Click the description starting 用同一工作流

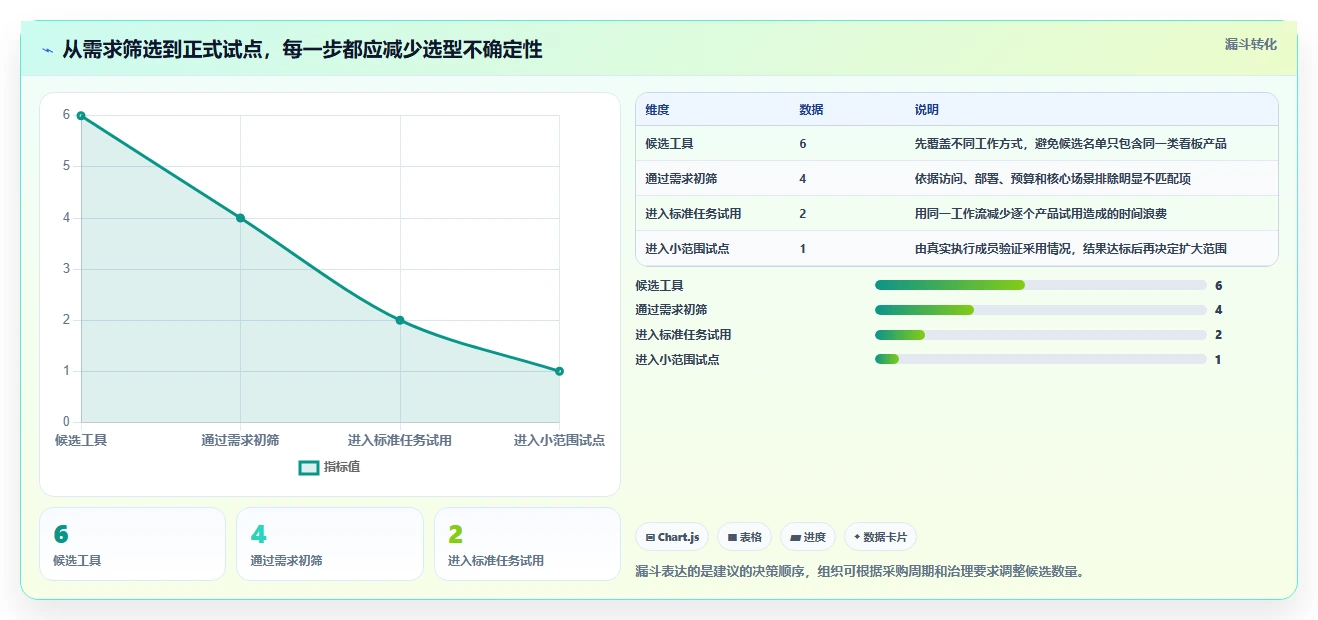coord(1041,214)
